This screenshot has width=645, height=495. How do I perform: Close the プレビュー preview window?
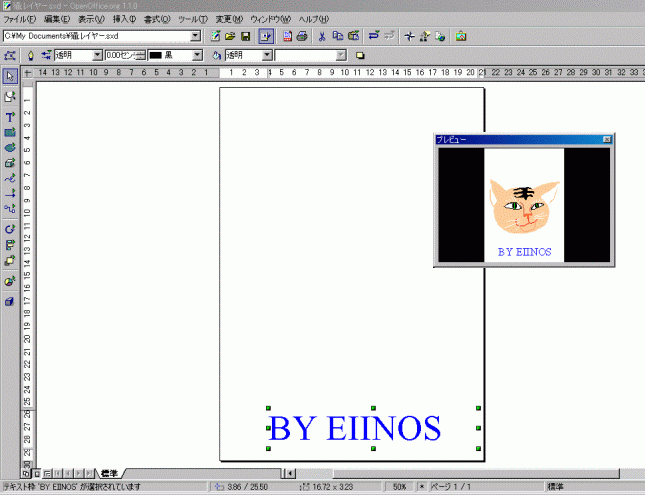click(x=606, y=141)
